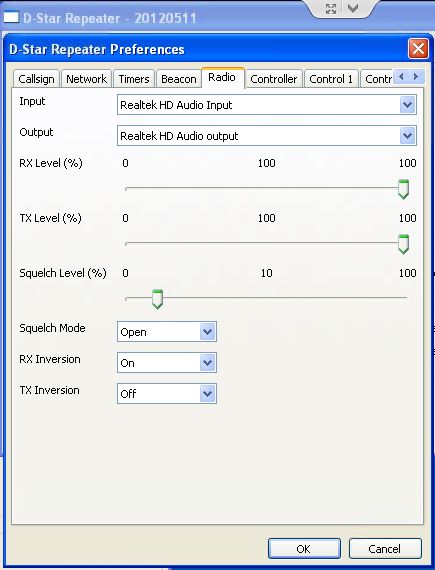
Task: Switch to the Callsign tab
Action: [x=36, y=79]
